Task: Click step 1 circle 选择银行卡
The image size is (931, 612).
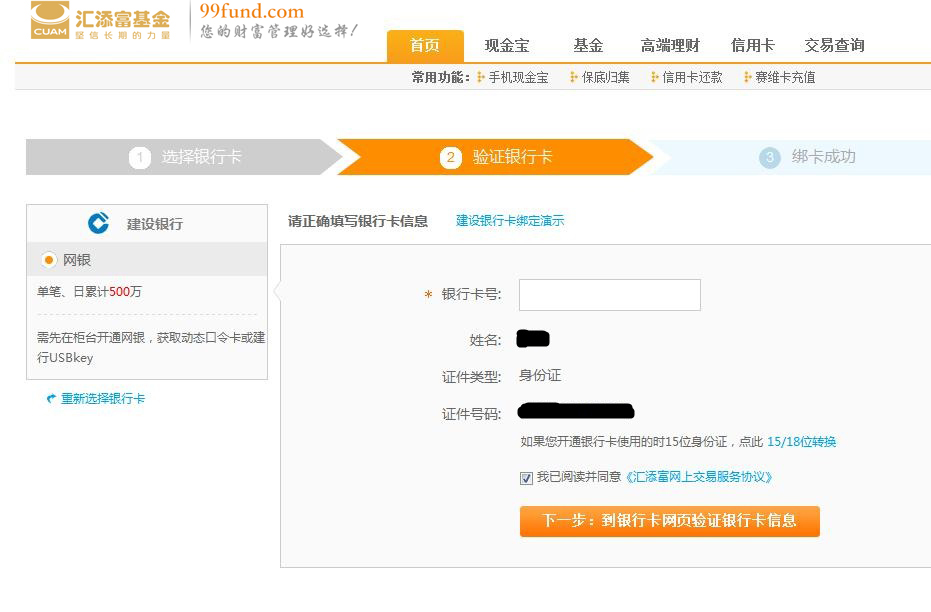Action: coord(139,157)
